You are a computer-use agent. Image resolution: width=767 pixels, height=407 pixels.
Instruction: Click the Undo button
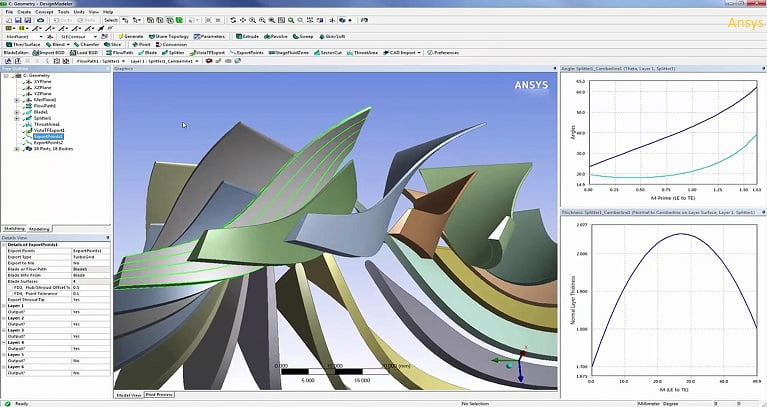click(61, 20)
